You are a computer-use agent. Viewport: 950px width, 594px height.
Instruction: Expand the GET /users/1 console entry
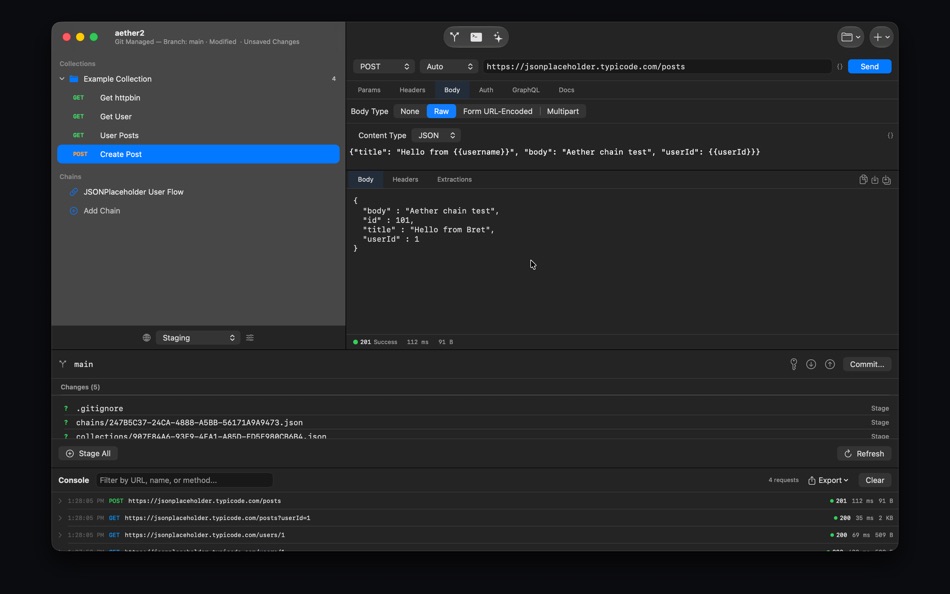click(60, 535)
